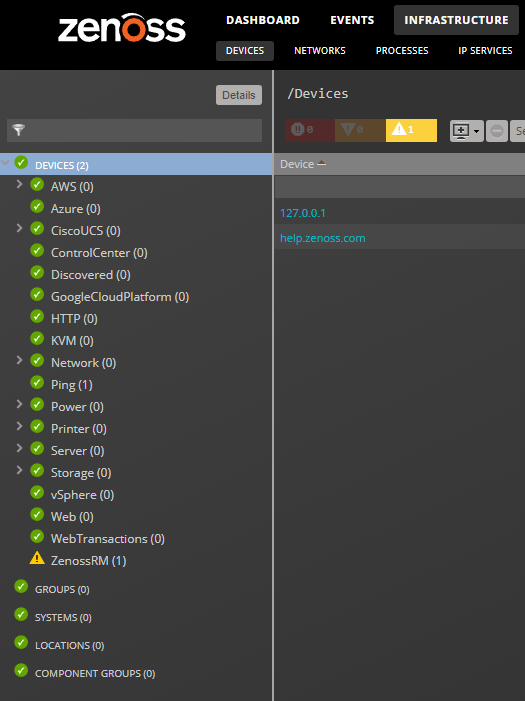This screenshot has width=525, height=701.
Task: Select the GoogleCloudPlatform (0) tree item
Action: click(120, 297)
